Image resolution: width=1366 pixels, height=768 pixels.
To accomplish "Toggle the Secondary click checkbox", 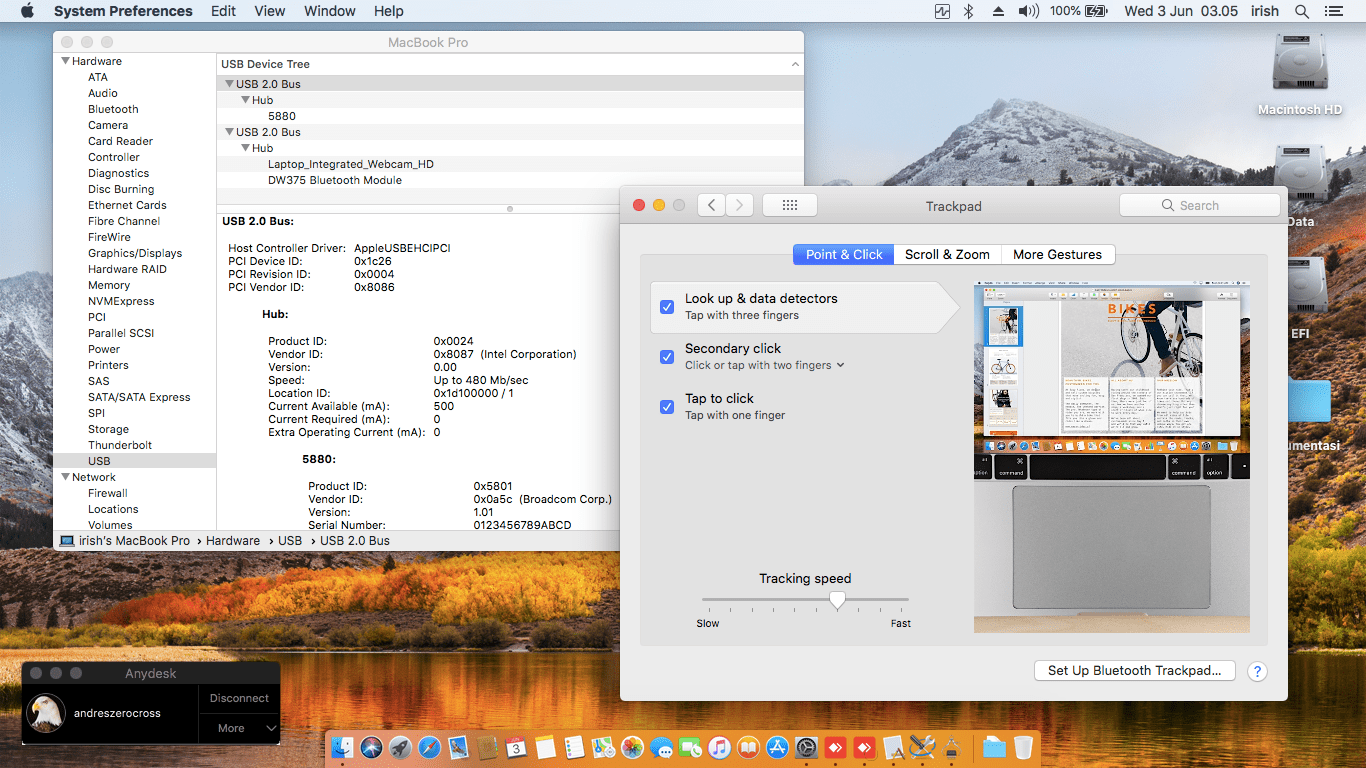I will point(667,356).
